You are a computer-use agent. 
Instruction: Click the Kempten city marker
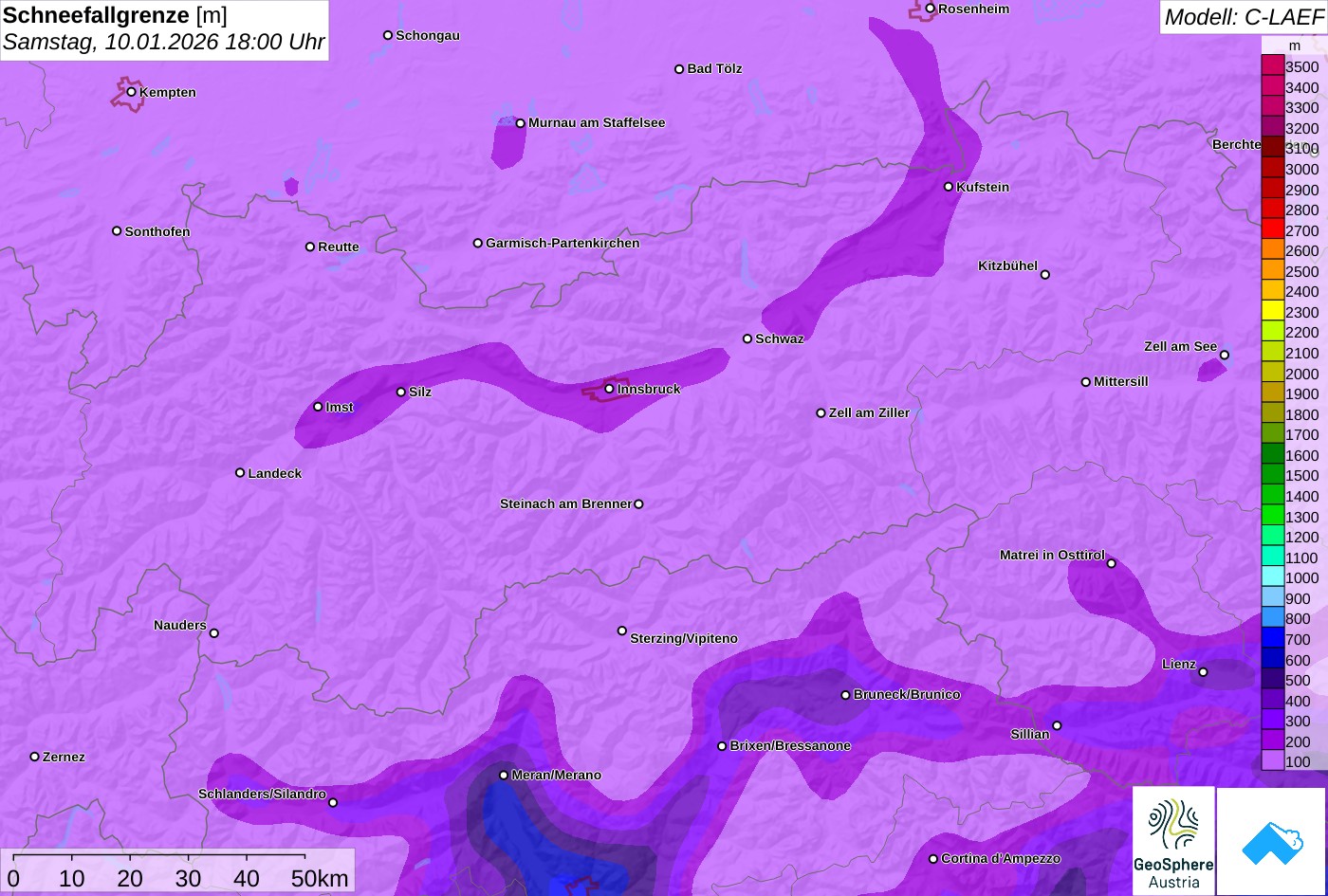click(132, 92)
